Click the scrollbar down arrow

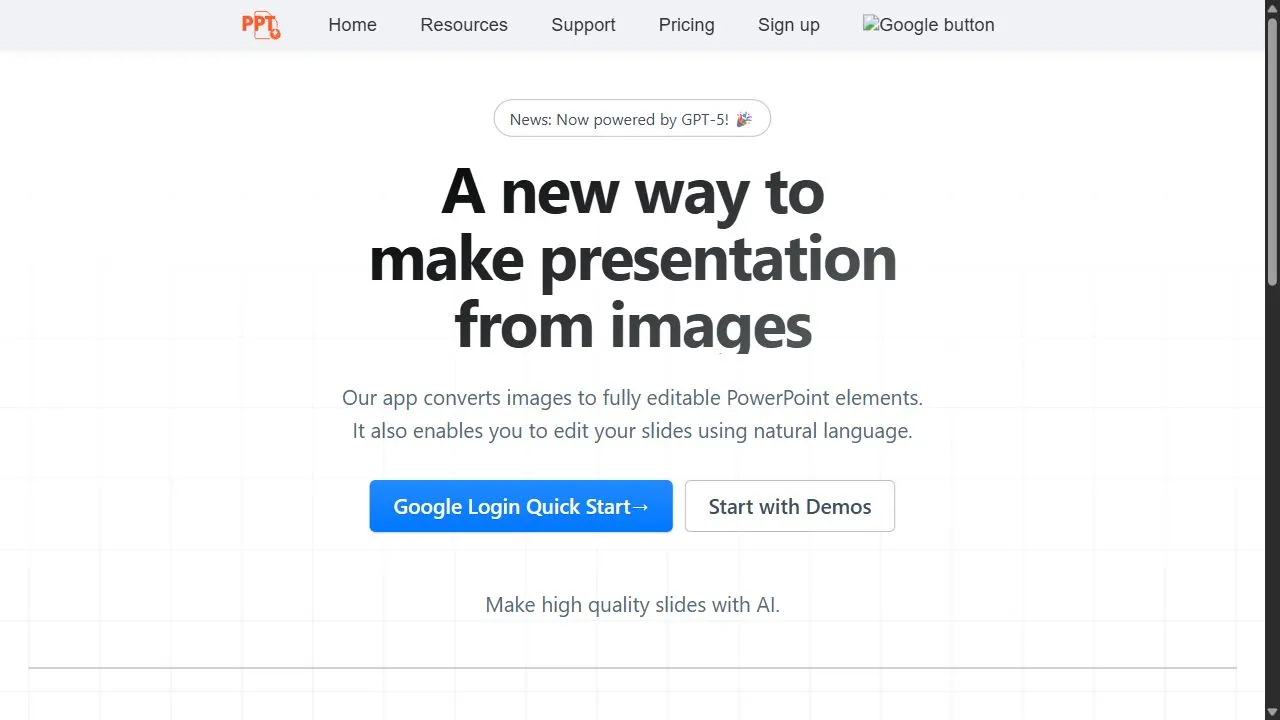pos(1272,712)
